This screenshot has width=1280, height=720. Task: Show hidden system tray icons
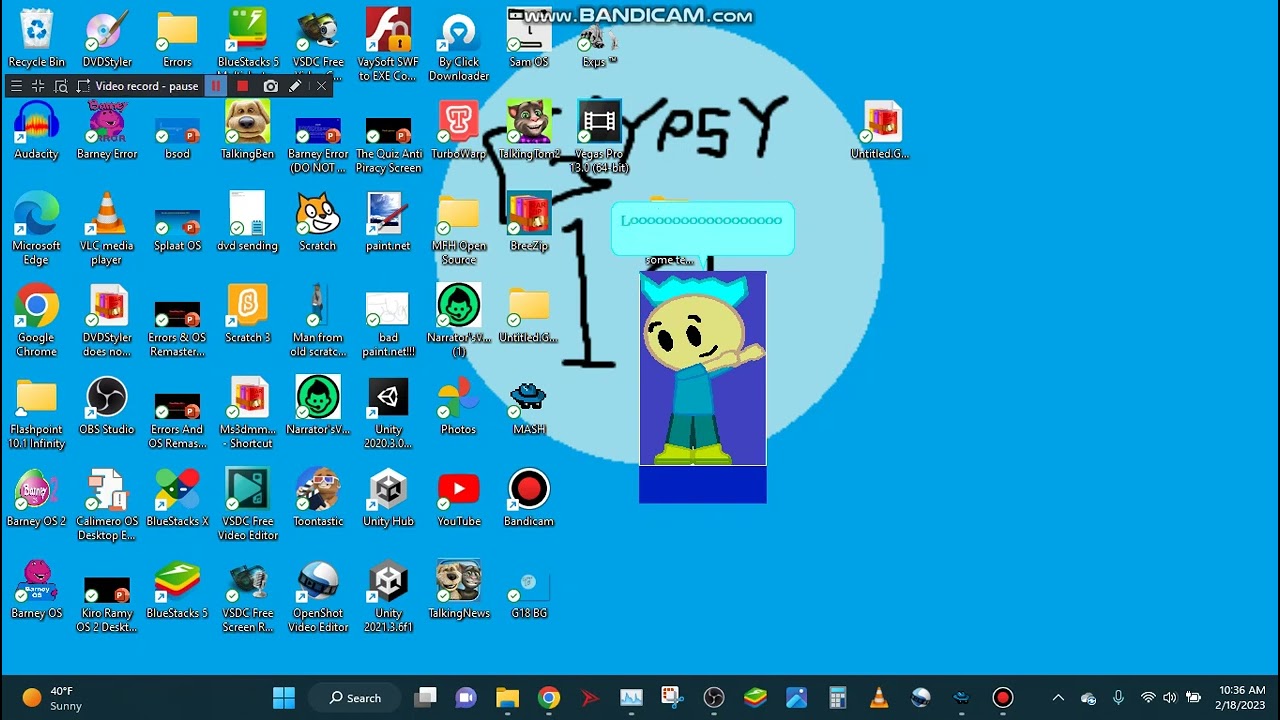[1058, 697]
